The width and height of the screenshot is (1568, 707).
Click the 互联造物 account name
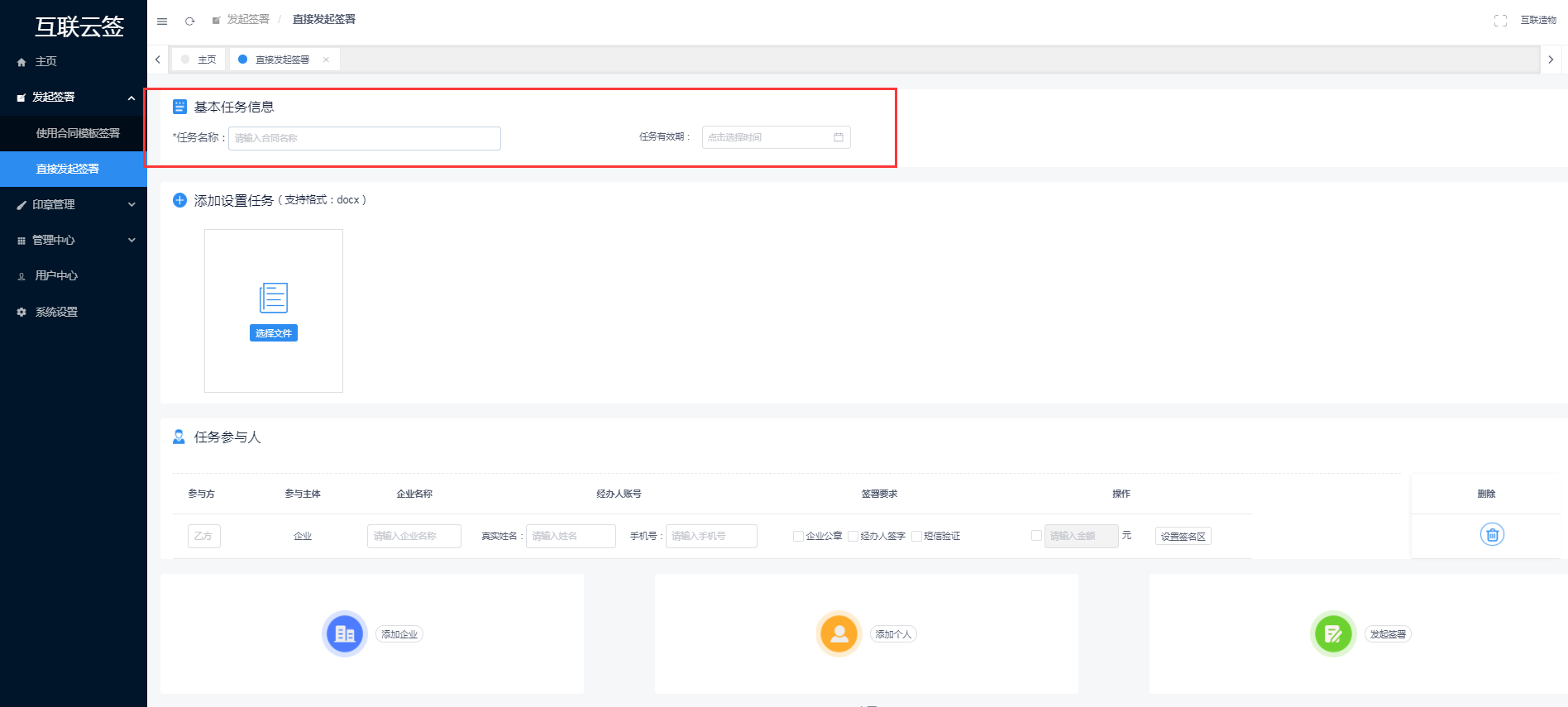click(x=1538, y=21)
